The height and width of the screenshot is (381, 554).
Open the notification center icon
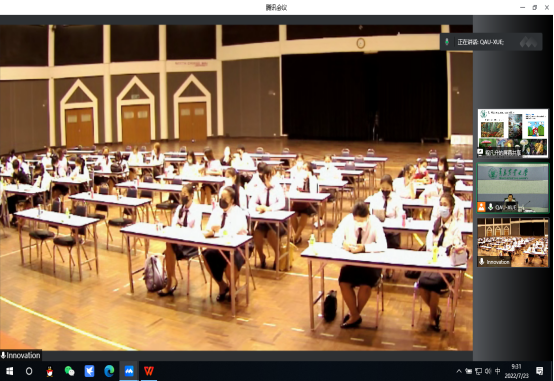(540, 371)
